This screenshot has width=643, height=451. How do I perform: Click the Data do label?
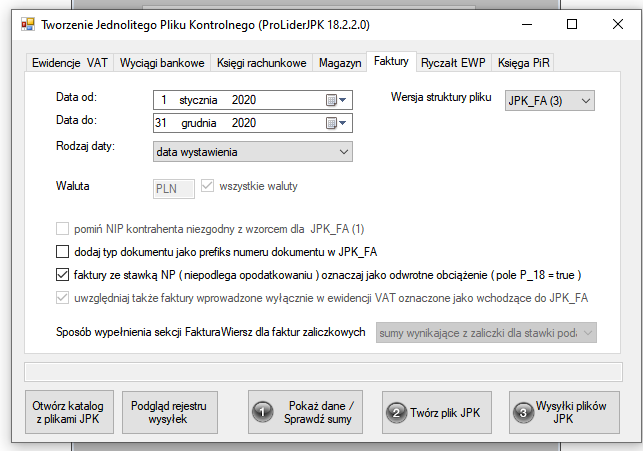point(76,120)
